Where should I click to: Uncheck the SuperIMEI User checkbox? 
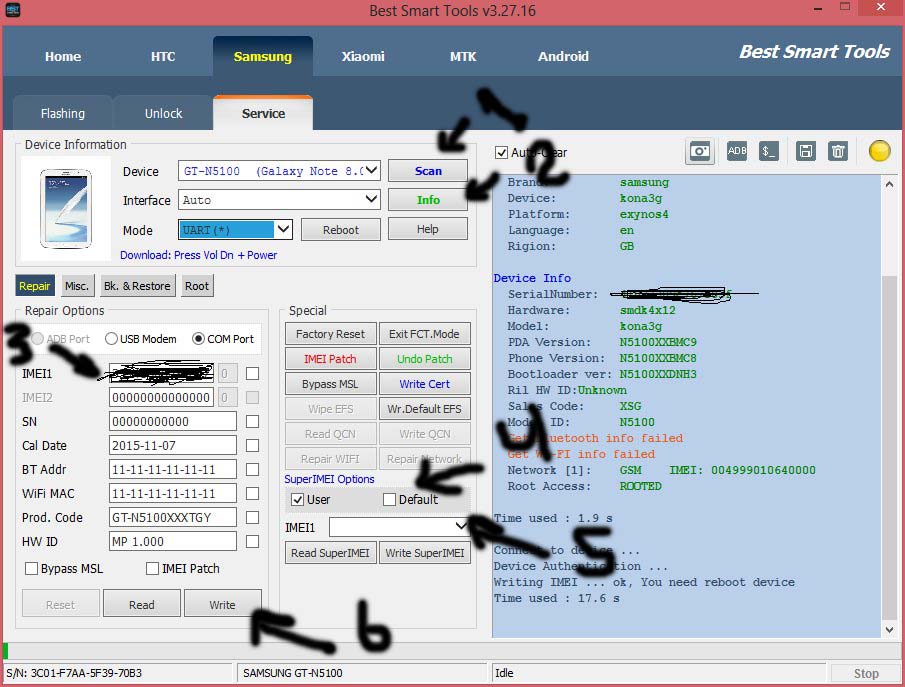pyautogui.click(x=297, y=499)
